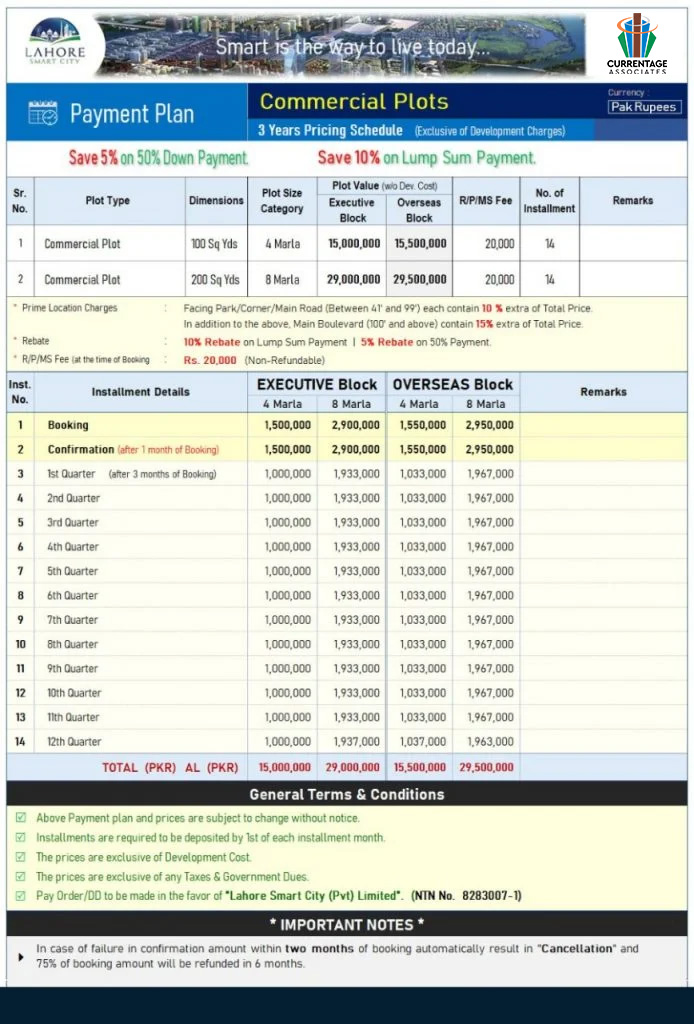Click the 'Plot Size Category' column header
Image resolution: width=694 pixels, height=1024 pixels.
(x=282, y=200)
